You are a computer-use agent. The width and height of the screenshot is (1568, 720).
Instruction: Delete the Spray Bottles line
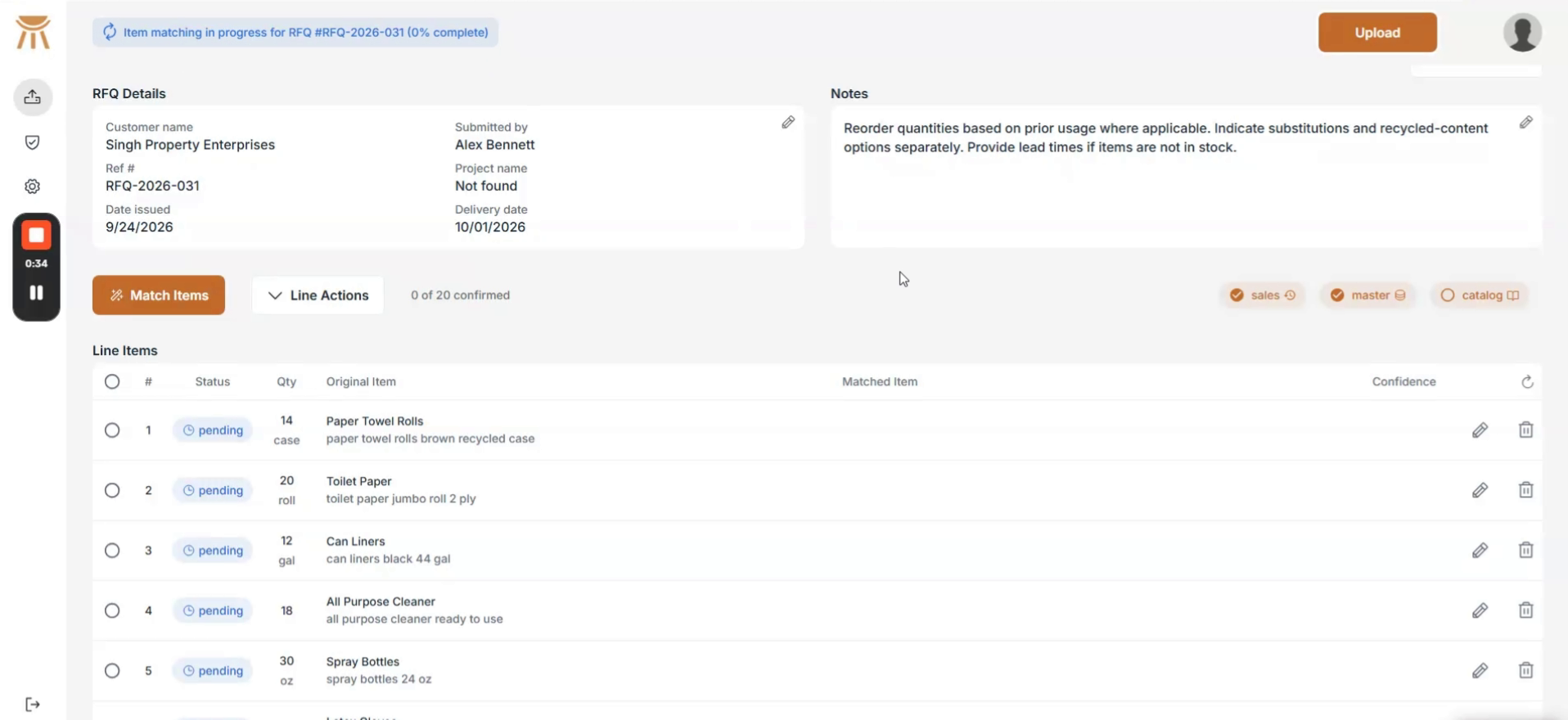(1526, 671)
